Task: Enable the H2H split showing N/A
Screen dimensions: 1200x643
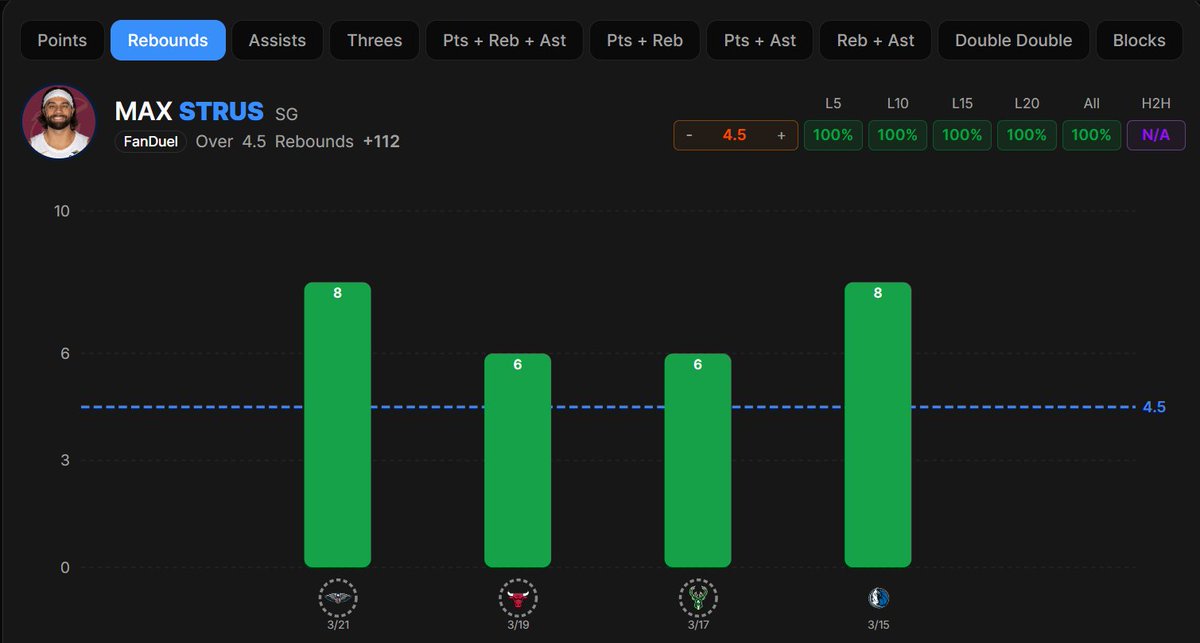Action: 1156,135
